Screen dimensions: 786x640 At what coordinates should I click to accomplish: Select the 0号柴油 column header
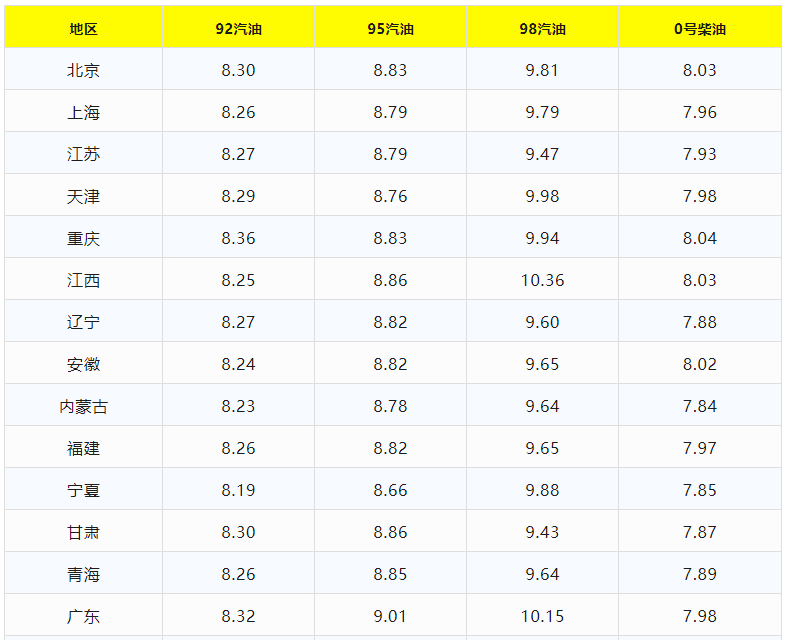[700, 29]
